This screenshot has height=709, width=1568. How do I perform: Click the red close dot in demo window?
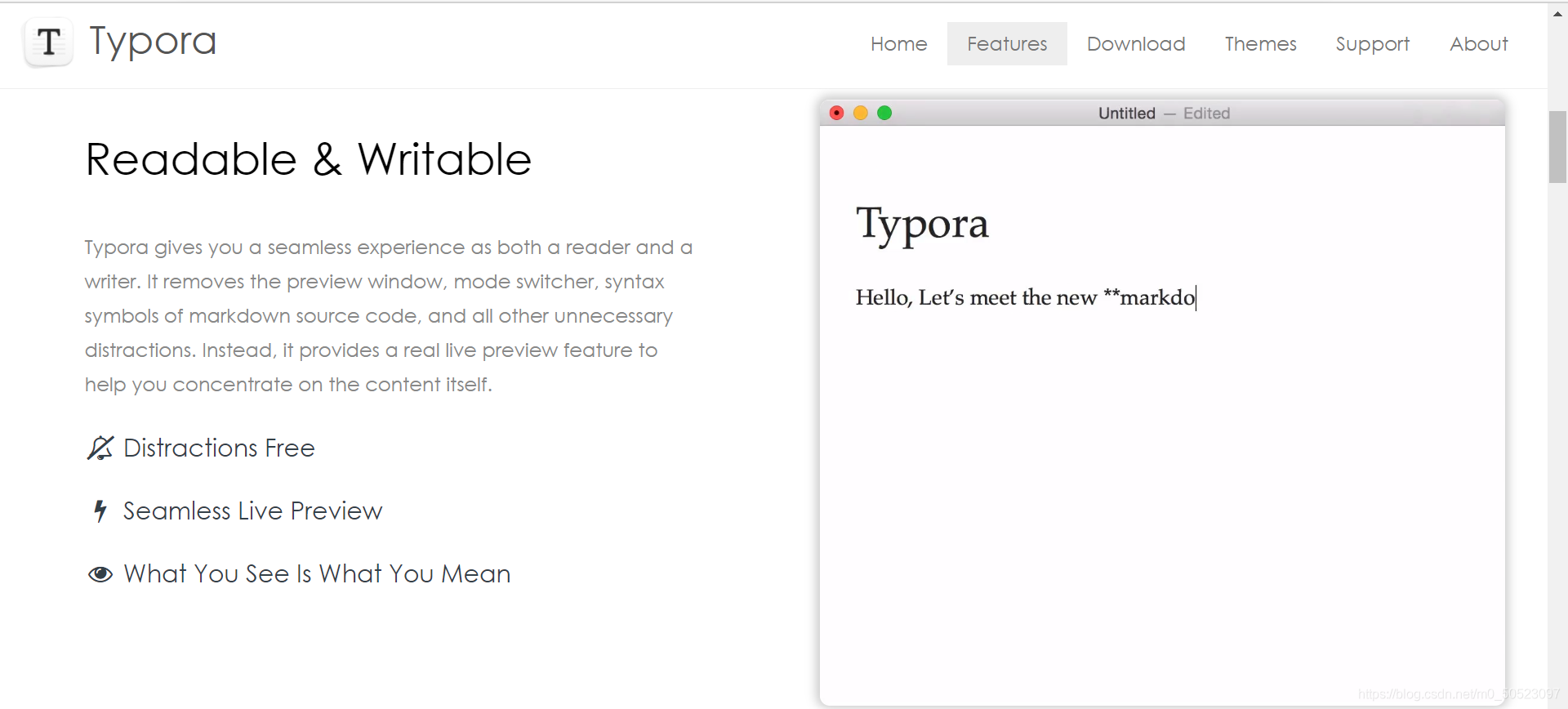click(x=836, y=113)
